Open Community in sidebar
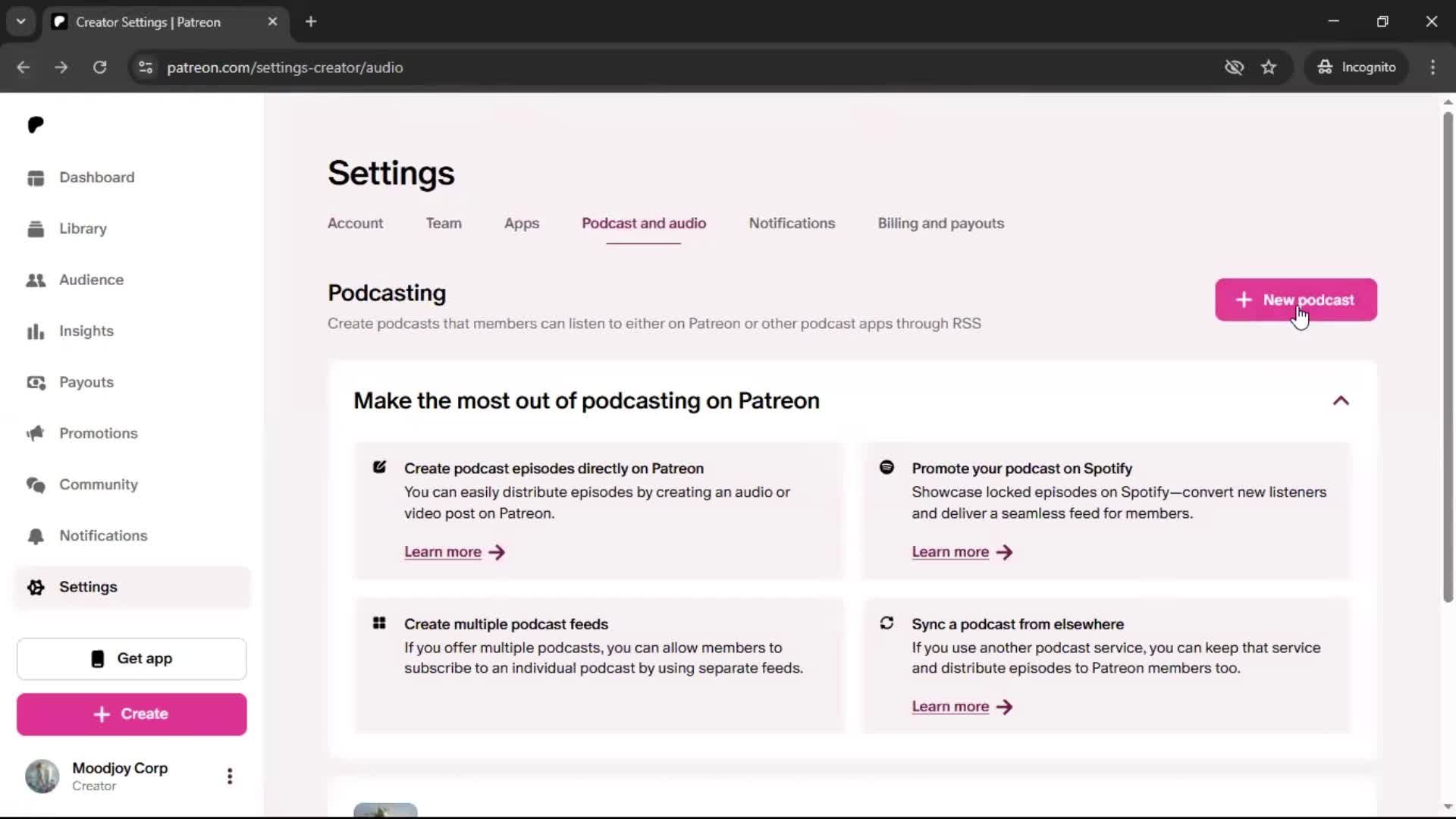 [x=98, y=485]
